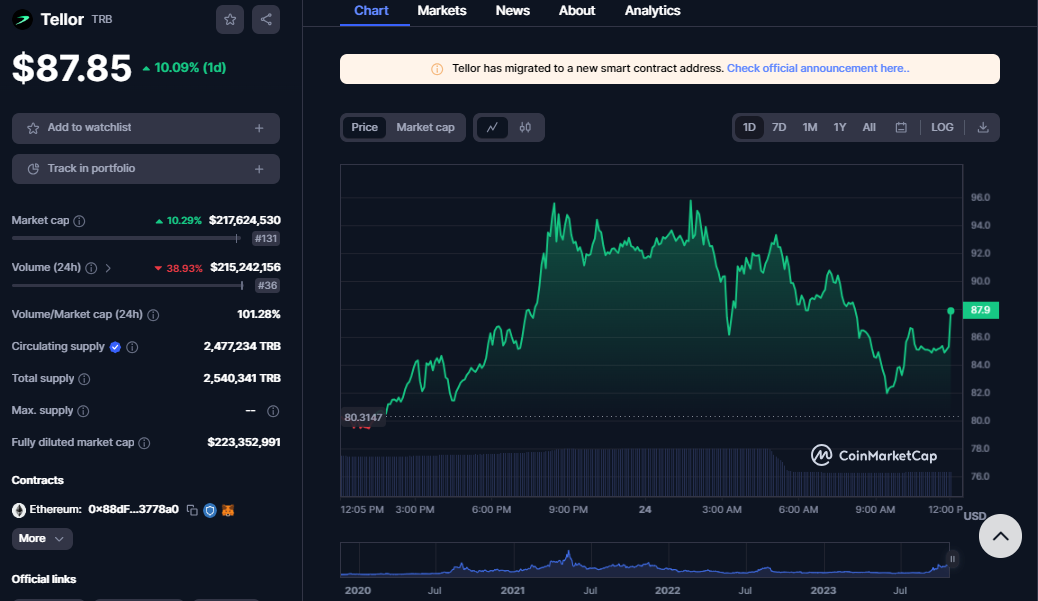Click the plus icon on Add to watchlist
The image size is (1038, 601).
tap(260, 128)
